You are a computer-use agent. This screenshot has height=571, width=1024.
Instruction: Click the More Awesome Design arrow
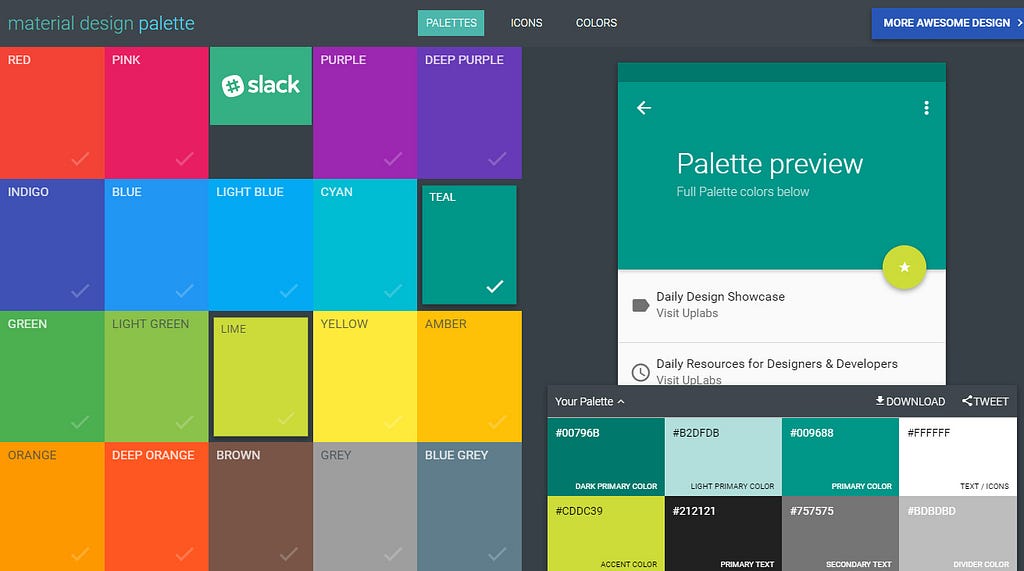click(x=1019, y=23)
